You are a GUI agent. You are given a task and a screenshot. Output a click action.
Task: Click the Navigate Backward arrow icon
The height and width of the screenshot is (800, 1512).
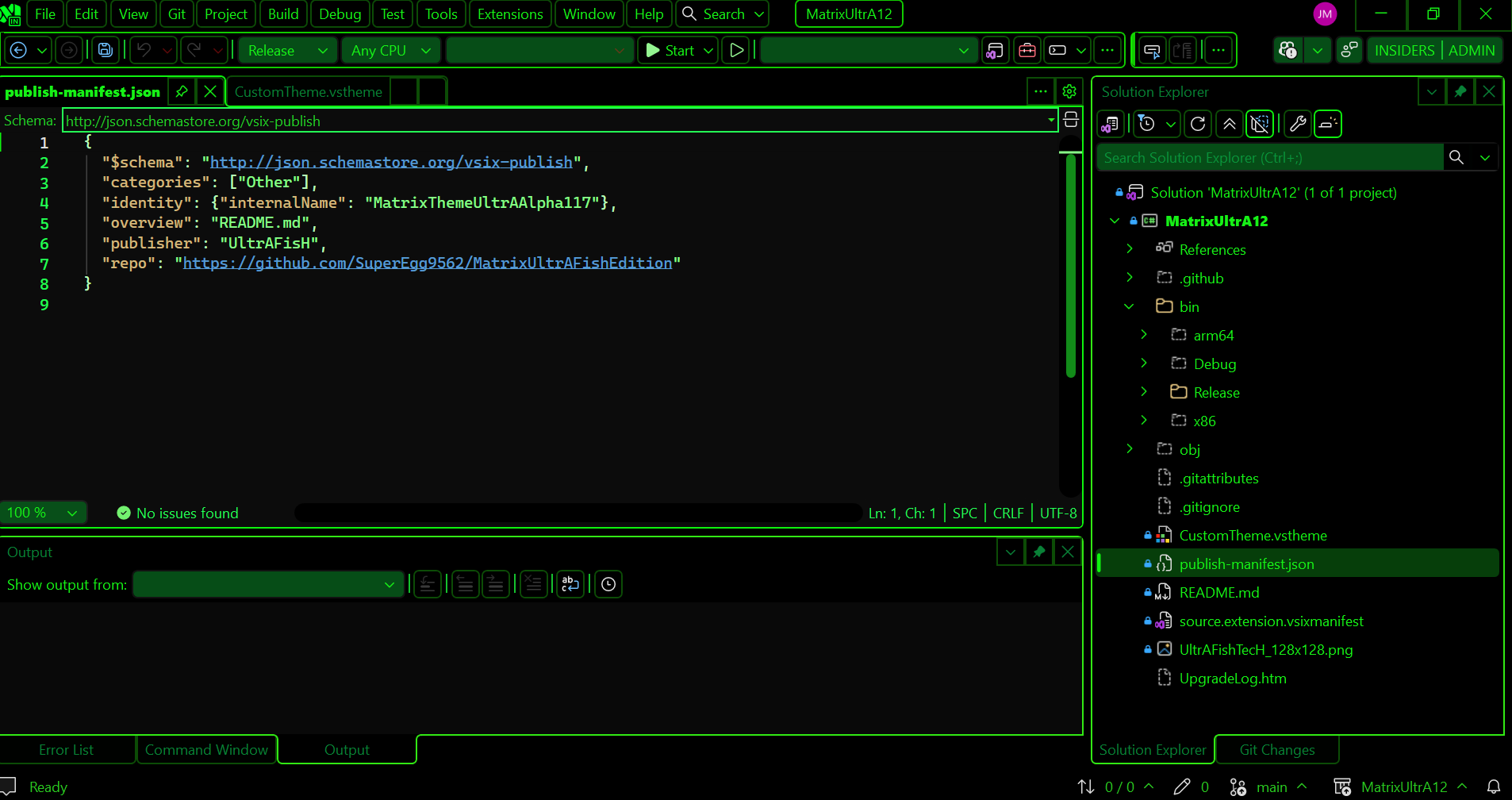coord(19,50)
